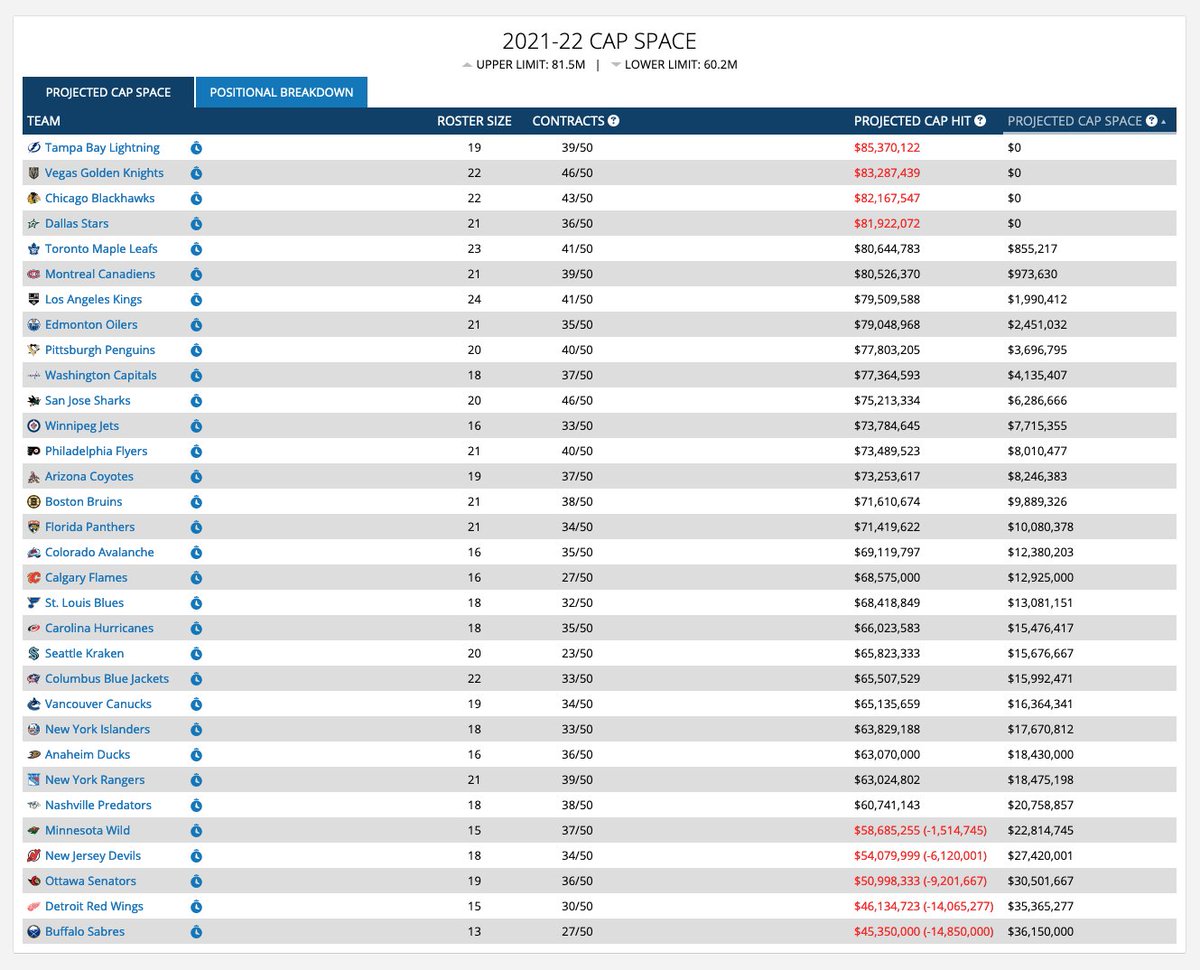Image resolution: width=1200 pixels, height=970 pixels.
Task: Sort table by Team column header
Action: click(x=44, y=121)
